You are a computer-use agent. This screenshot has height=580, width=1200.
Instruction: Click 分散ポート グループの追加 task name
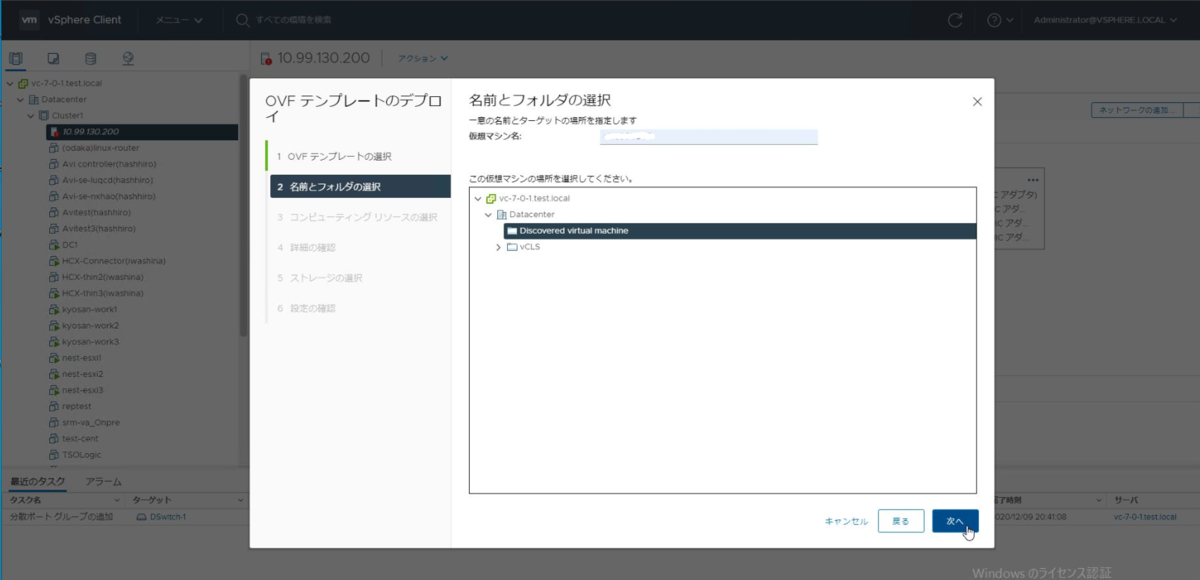click(x=60, y=517)
